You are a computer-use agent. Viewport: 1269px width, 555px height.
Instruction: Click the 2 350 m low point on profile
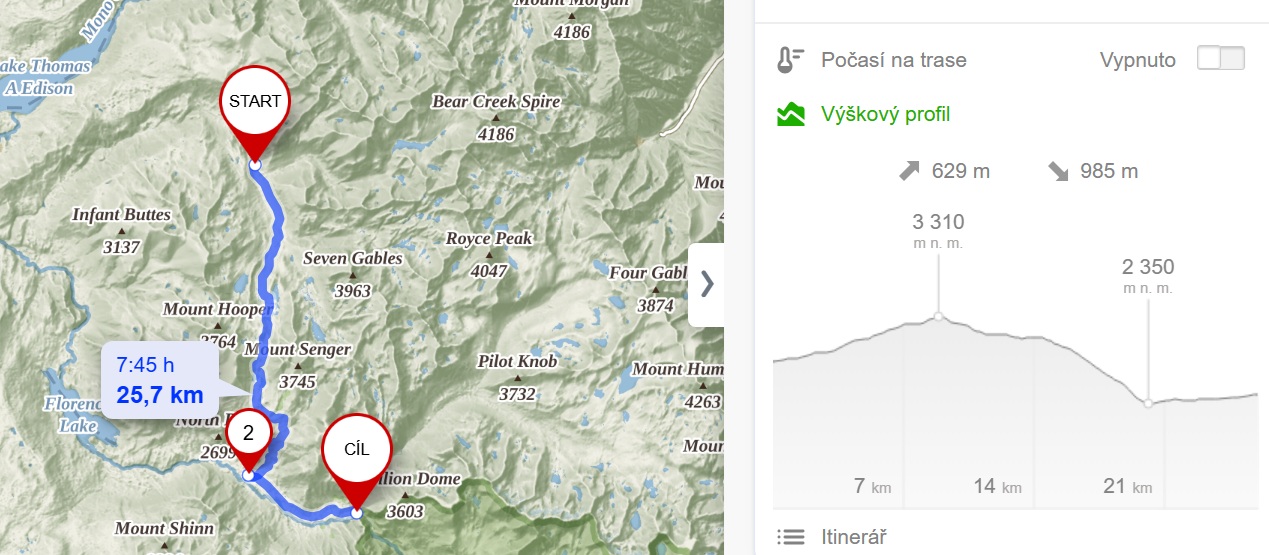(x=1148, y=403)
